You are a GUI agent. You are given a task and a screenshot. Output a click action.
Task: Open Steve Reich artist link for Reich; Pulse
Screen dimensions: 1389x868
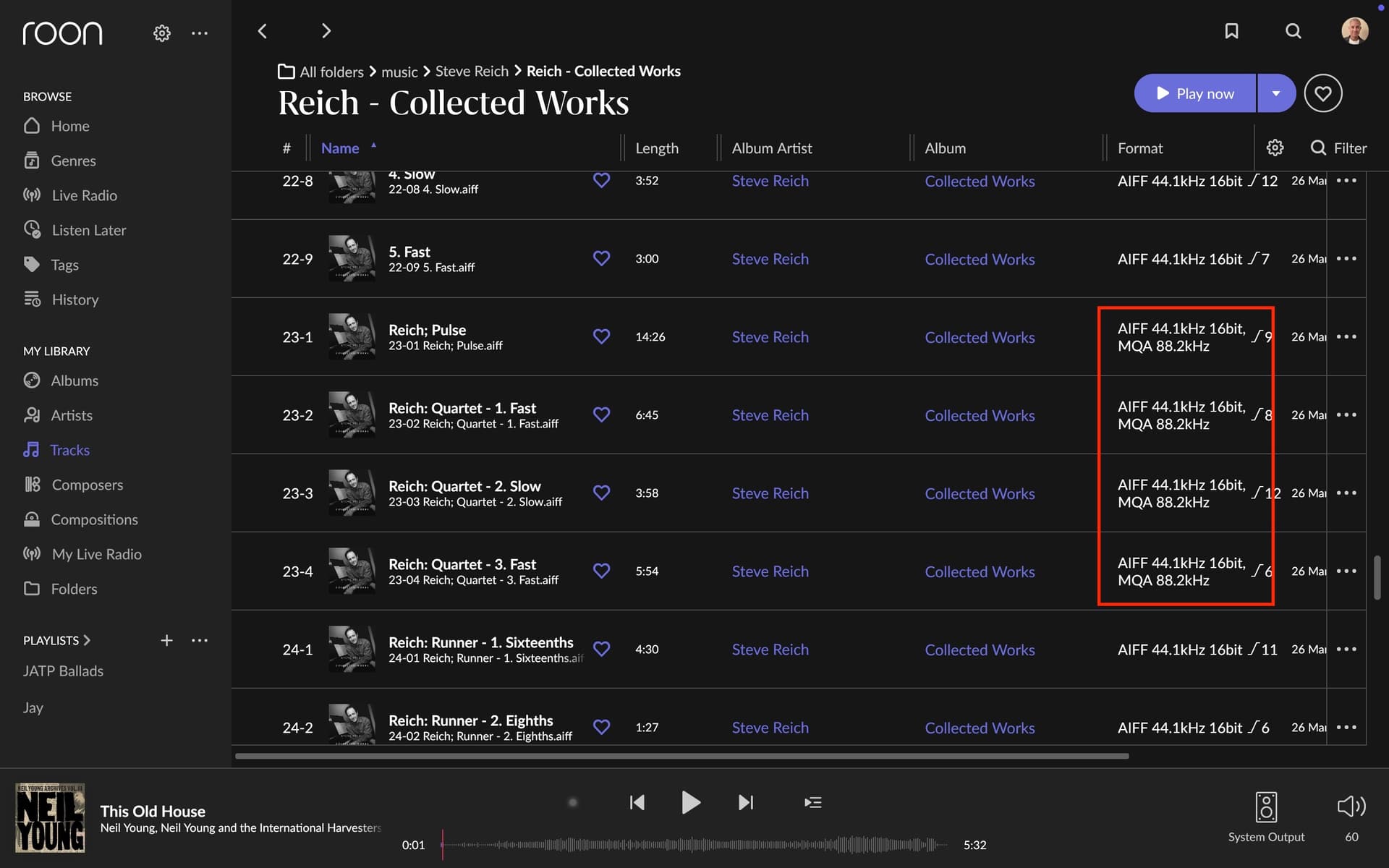tap(770, 337)
